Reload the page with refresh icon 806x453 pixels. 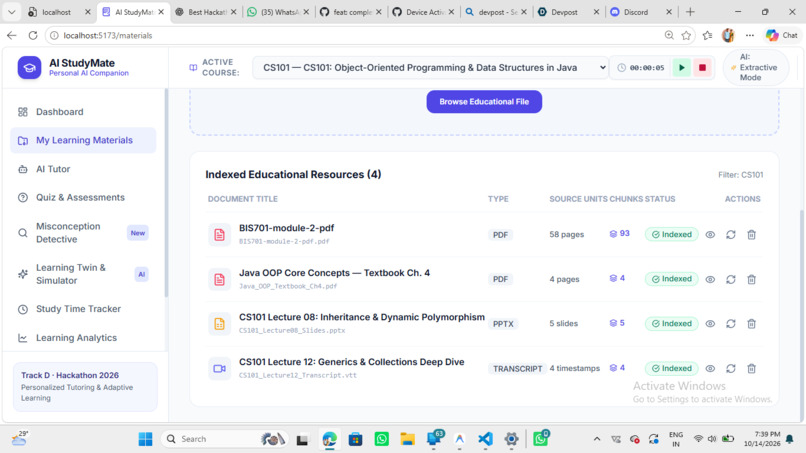[33, 35]
